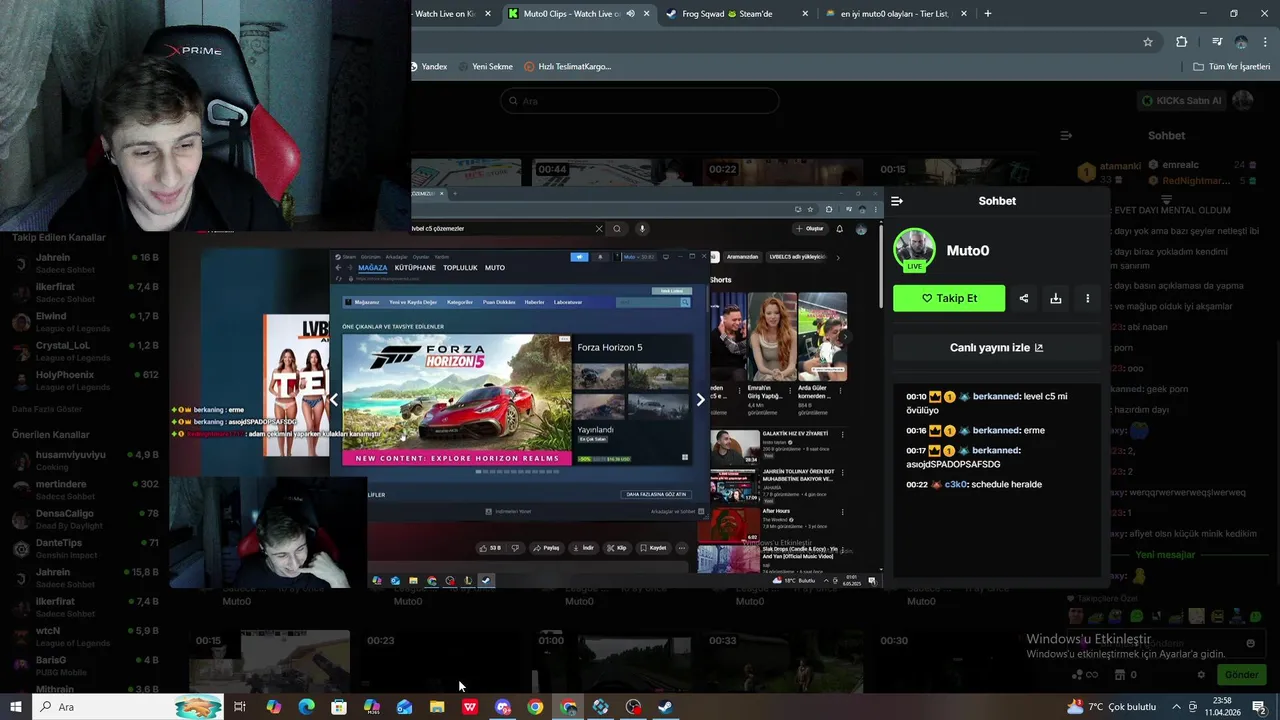Open Discord from the taskbar
The width and height of the screenshot is (1280, 720).
point(502,707)
